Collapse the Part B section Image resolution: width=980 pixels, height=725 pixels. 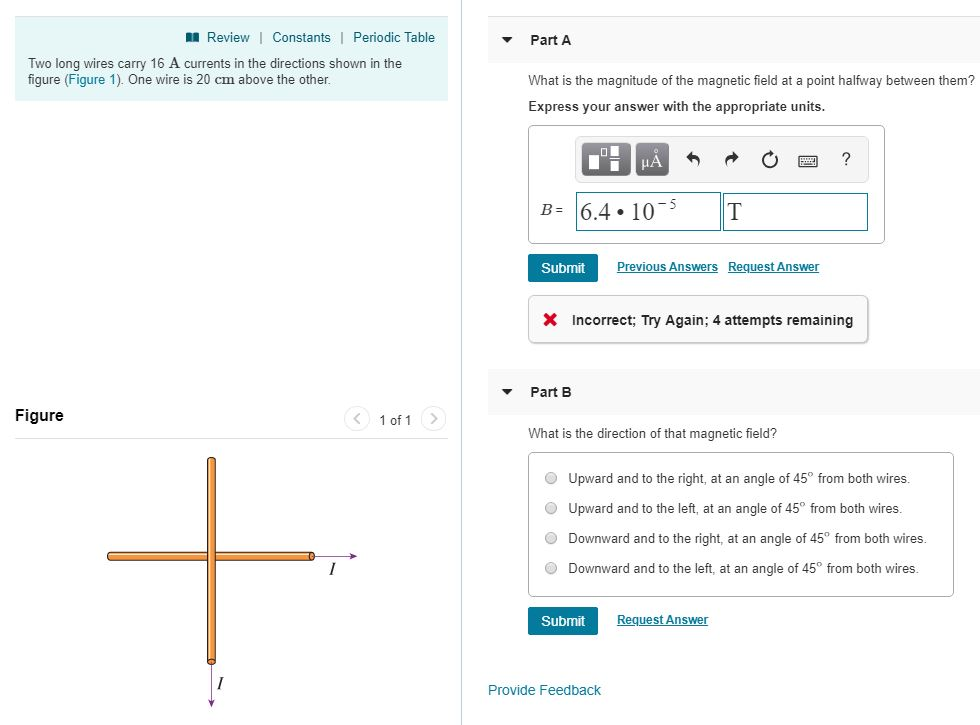506,392
